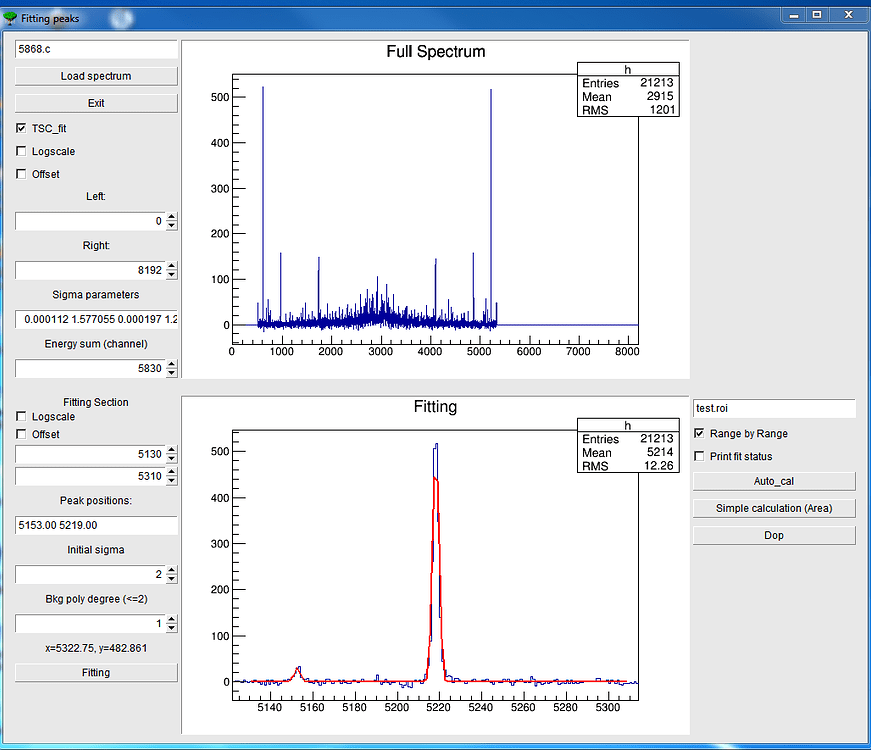Image resolution: width=871 pixels, height=750 pixels.
Task: Decrease the 5130 range value with down arrow
Action: coord(172,459)
